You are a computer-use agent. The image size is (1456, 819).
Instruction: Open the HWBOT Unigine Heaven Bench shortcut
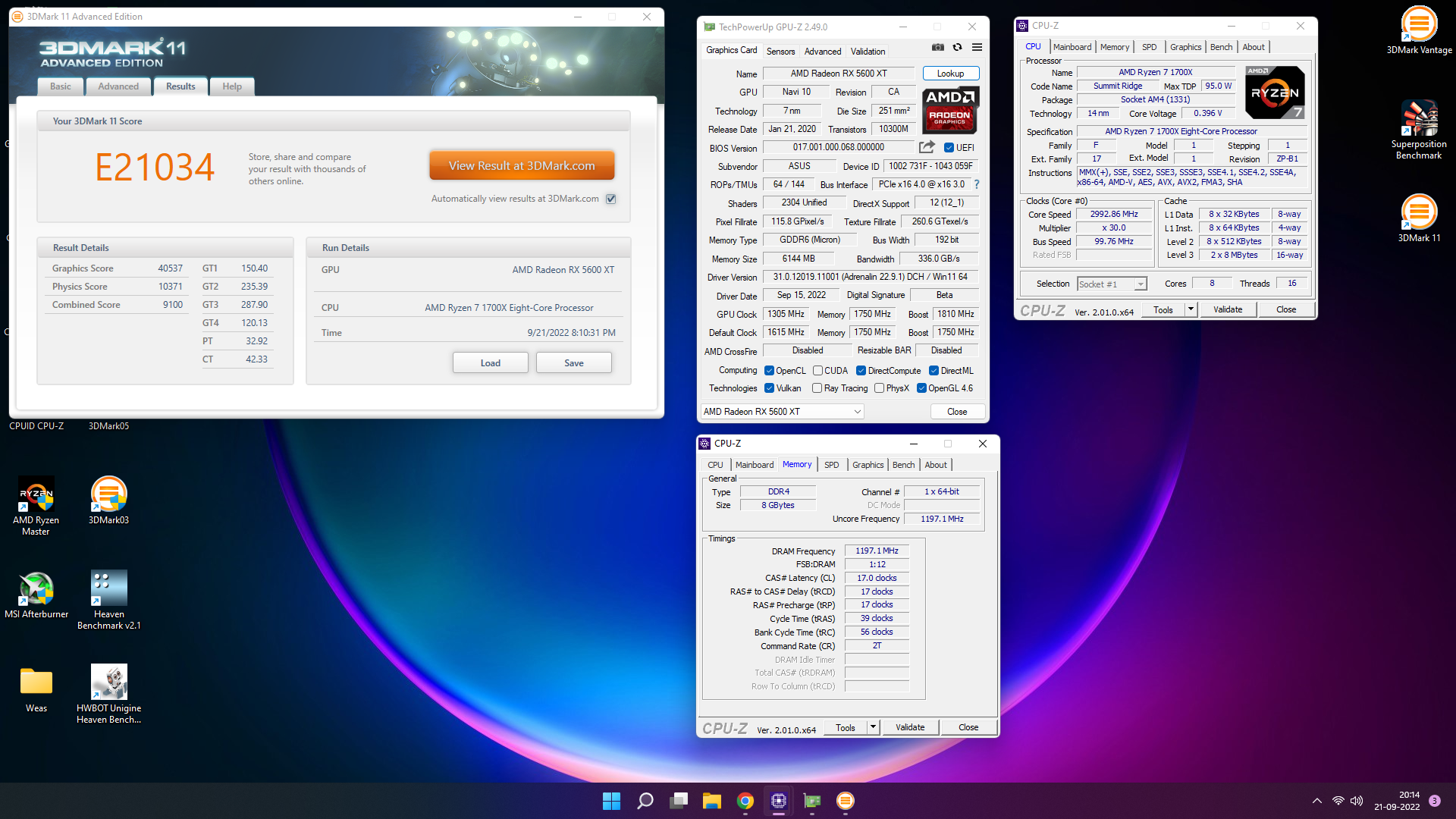(108, 694)
